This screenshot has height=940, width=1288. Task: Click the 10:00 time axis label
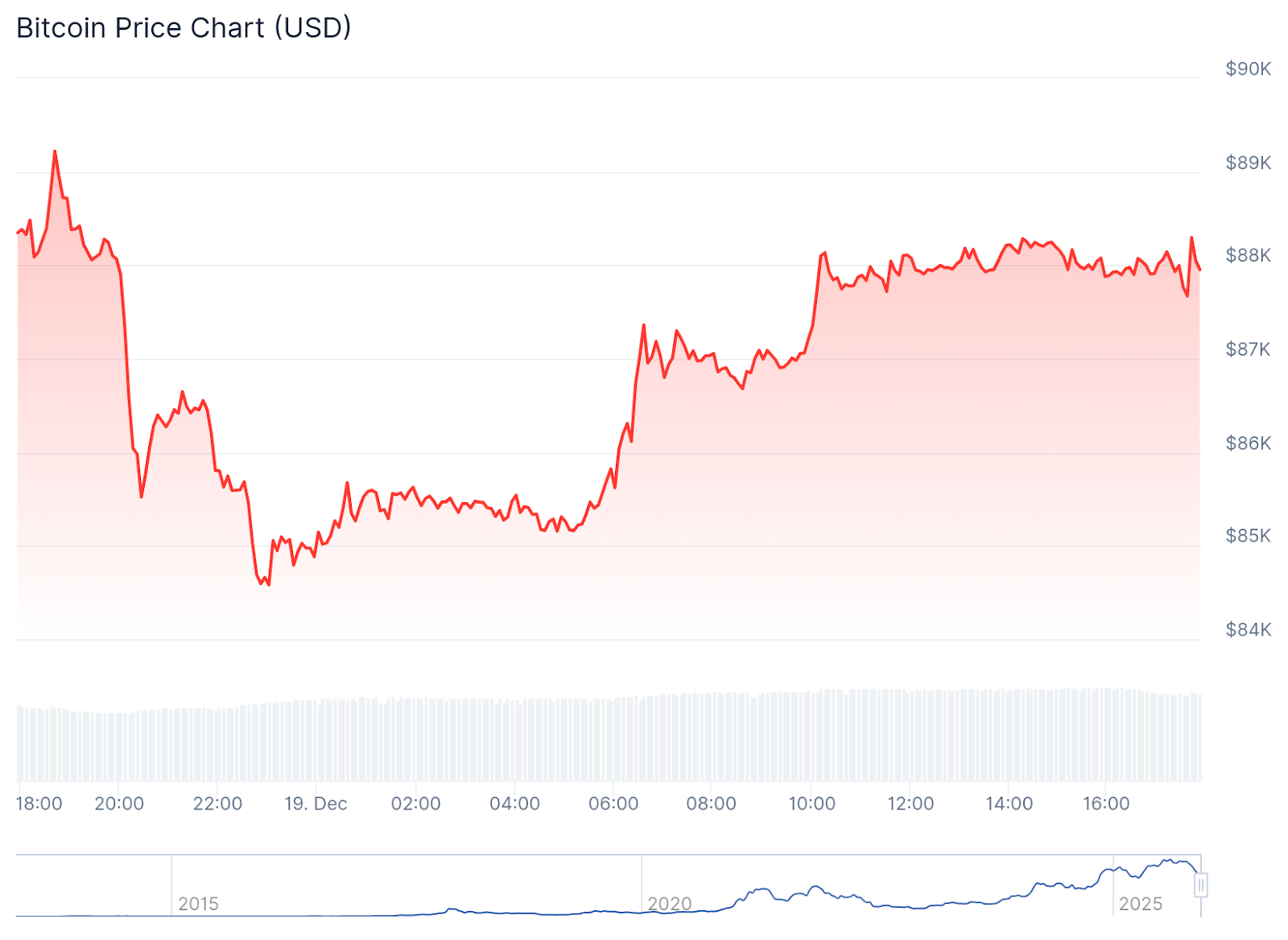pyautogui.click(x=811, y=803)
